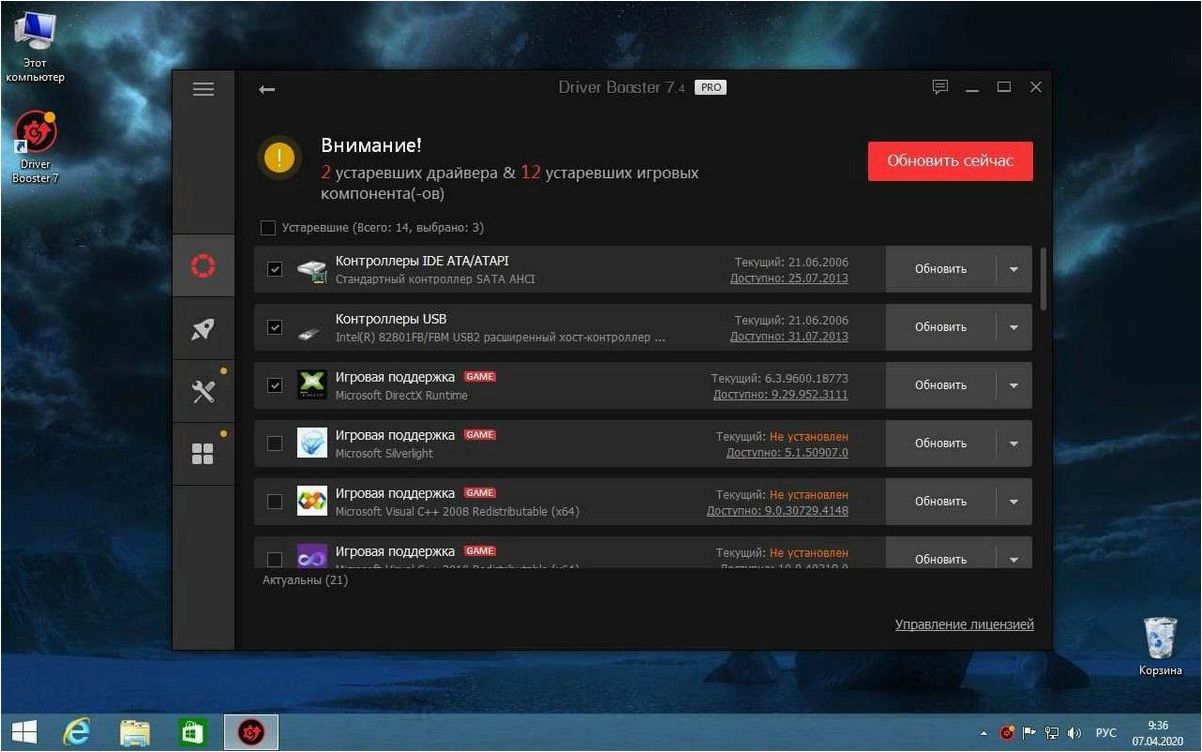Image resolution: width=1202 pixels, height=752 pixels.
Task: Expand dropdown arrow on IDE ATA/ATAPI row
Action: (1014, 269)
